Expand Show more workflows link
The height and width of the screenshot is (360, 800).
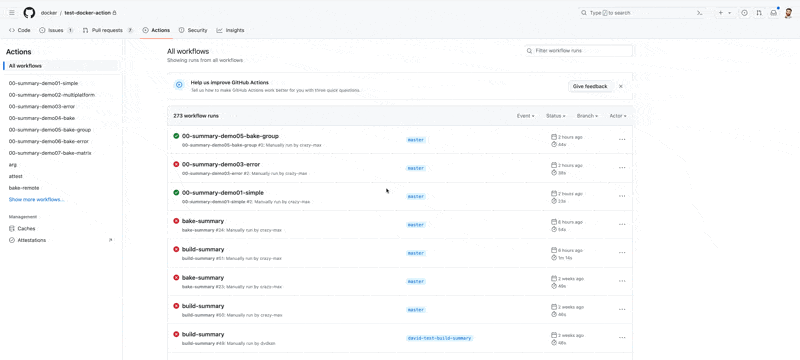(x=37, y=199)
